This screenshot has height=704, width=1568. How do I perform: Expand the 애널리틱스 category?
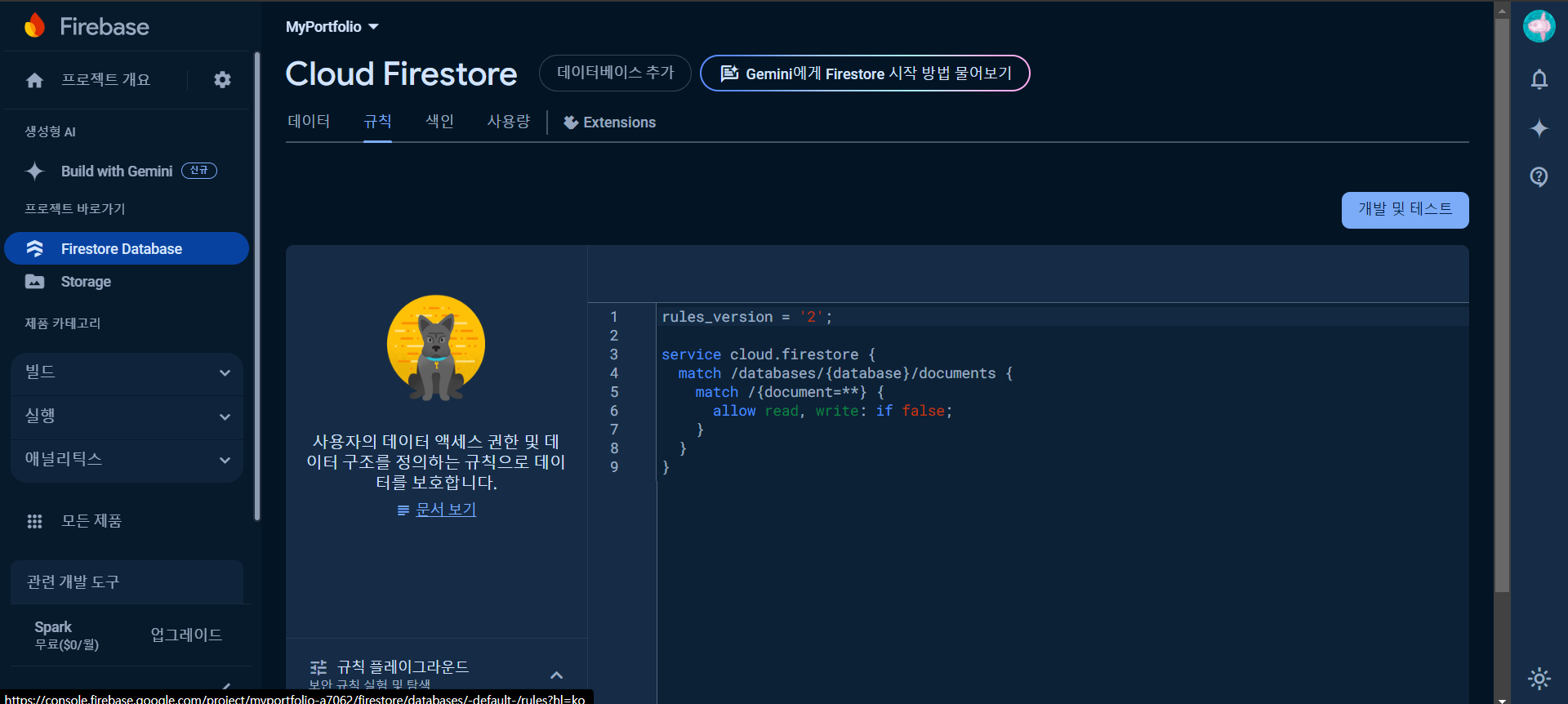(x=127, y=460)
